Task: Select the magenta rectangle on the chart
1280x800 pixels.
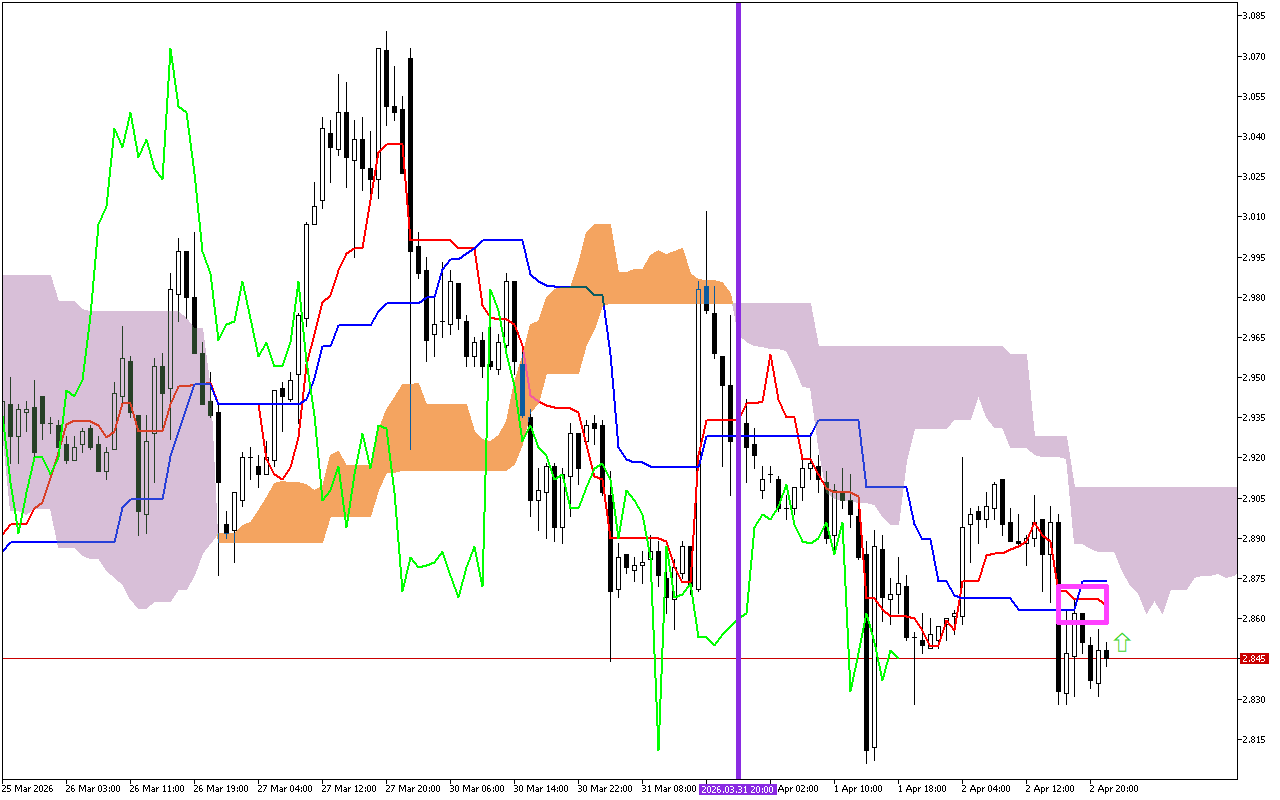Action: point(1083,587)
